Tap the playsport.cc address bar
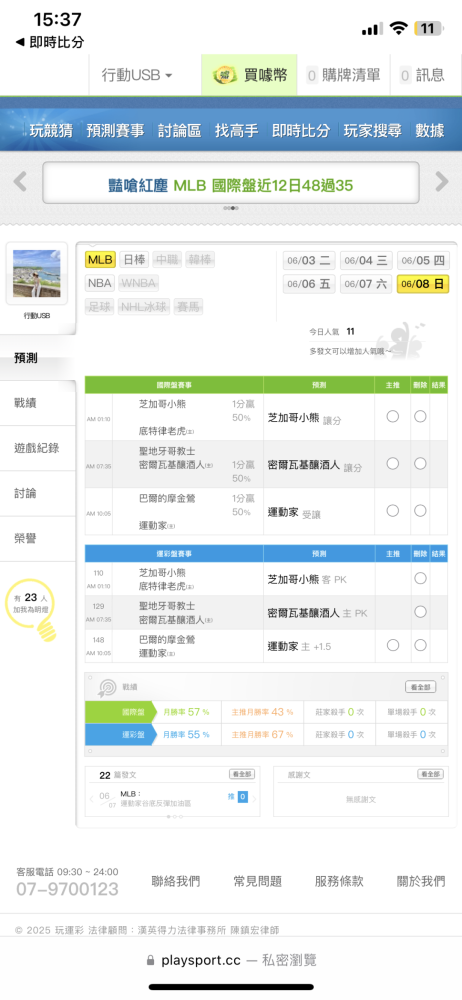 [231, 960]
